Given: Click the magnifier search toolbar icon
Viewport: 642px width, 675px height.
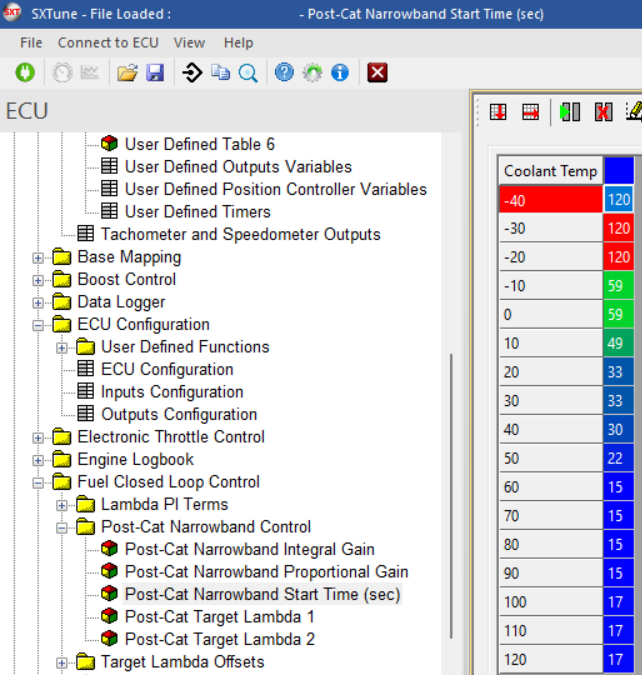Looking at the screenshot, I should coord(248,73).
